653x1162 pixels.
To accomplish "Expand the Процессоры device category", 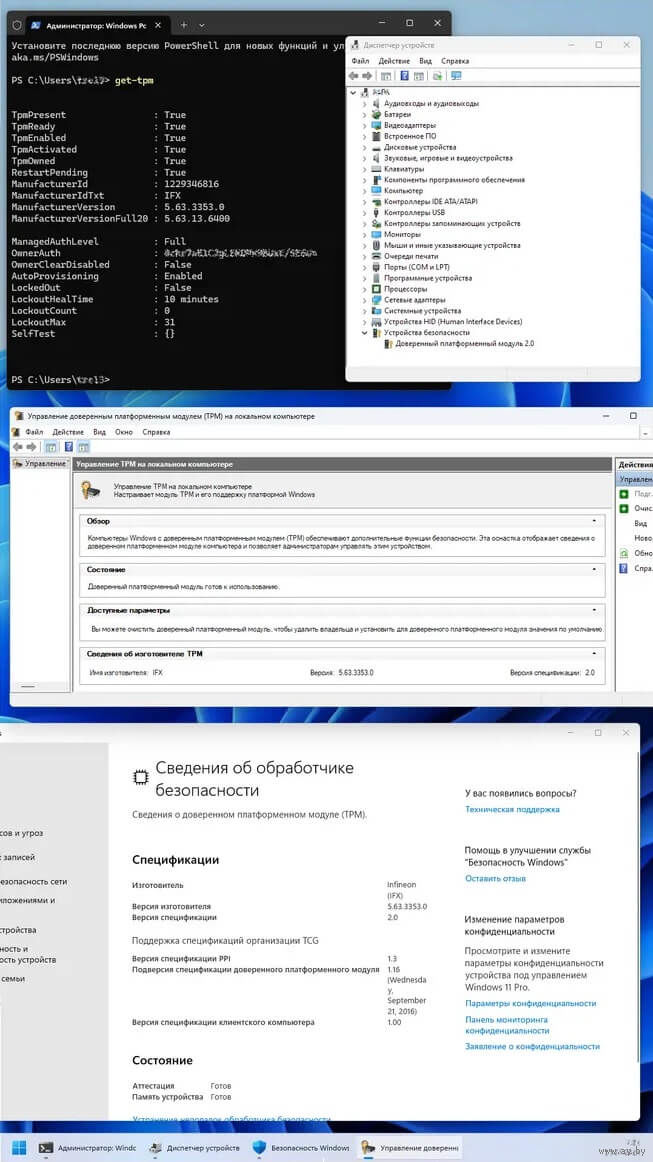I will 364,289.
